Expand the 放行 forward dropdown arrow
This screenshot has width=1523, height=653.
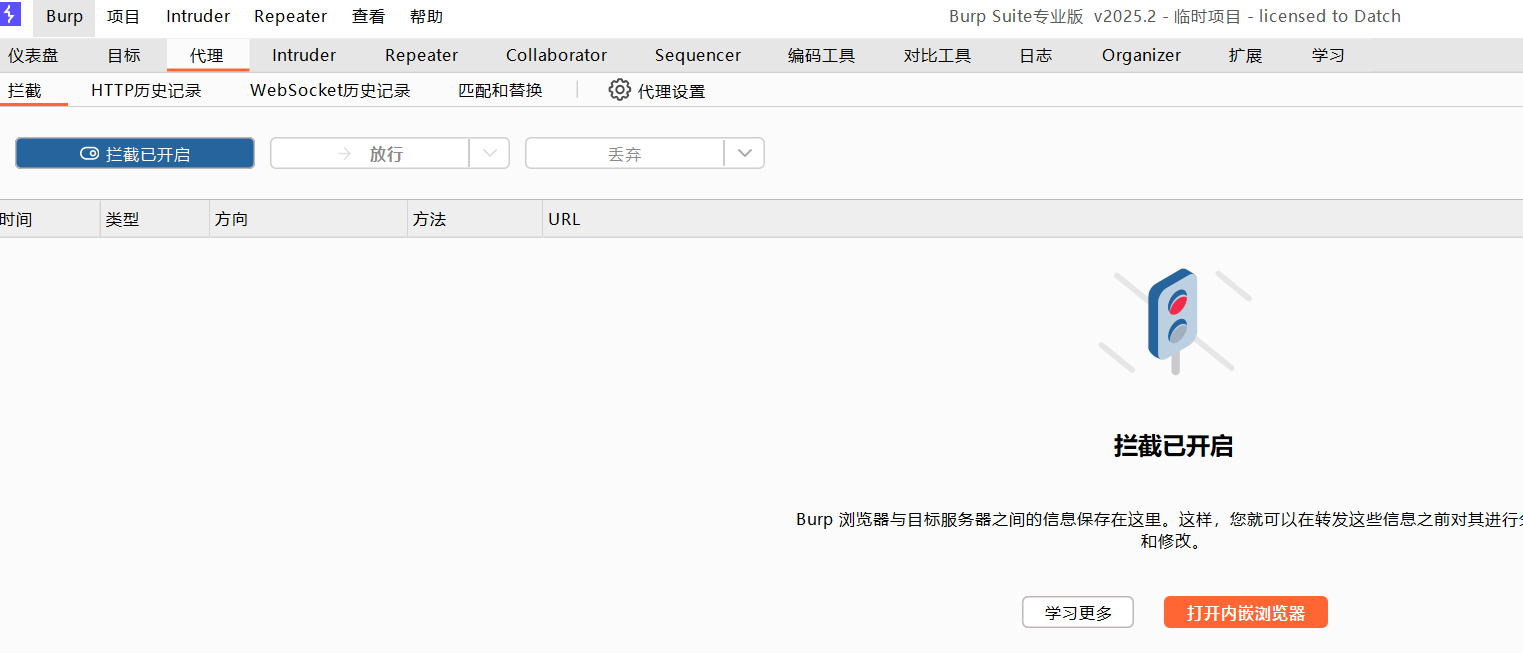tap(490, 153)
